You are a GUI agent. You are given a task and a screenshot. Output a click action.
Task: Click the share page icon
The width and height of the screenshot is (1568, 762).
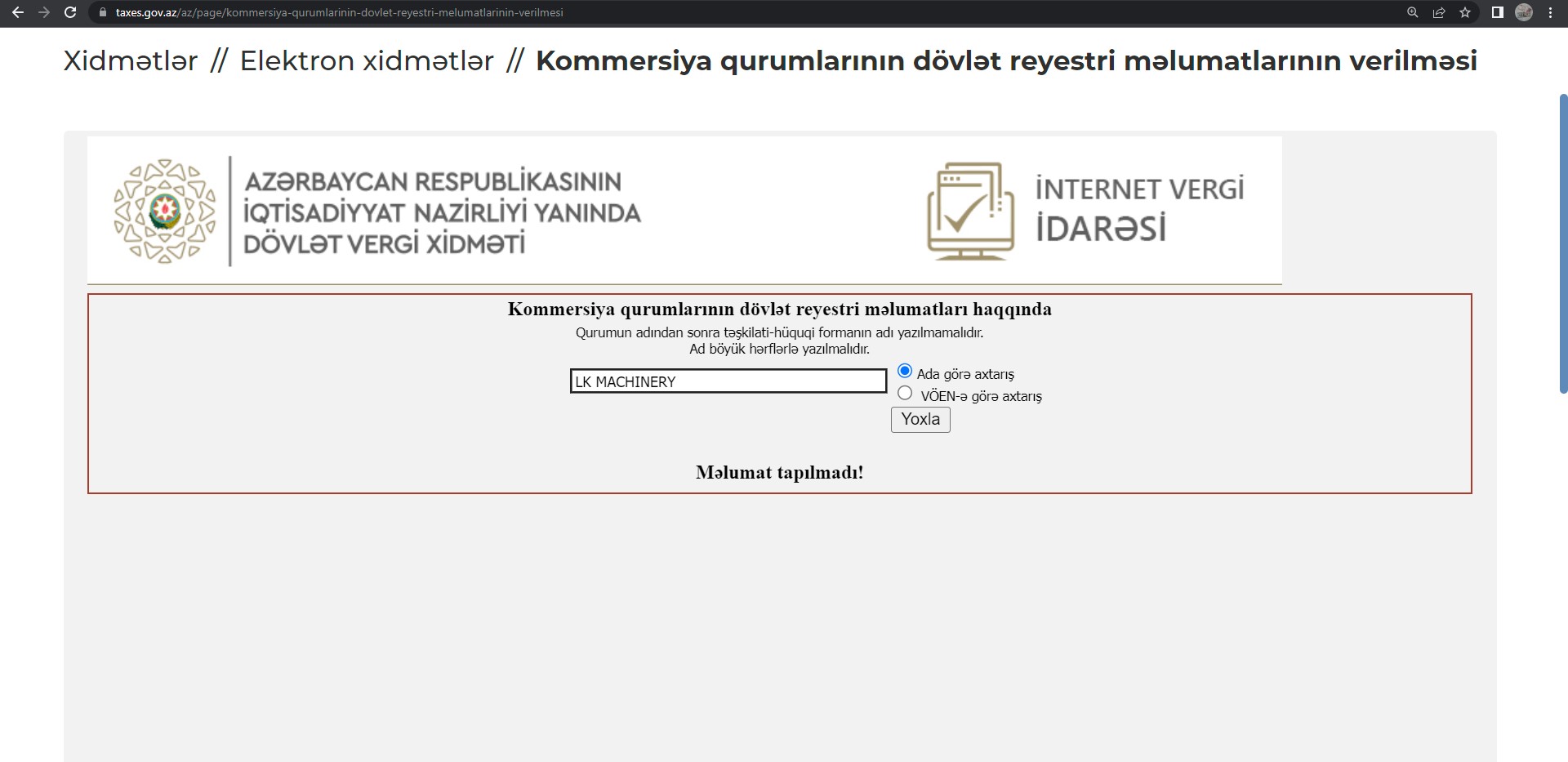[1439, 12]
